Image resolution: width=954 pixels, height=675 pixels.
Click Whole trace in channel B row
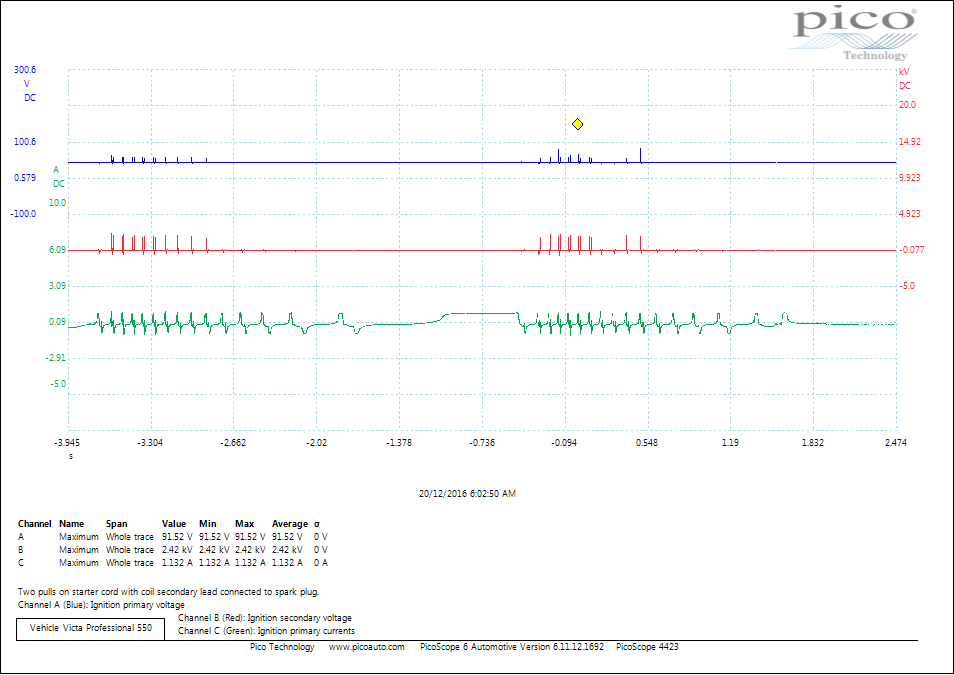130,550
